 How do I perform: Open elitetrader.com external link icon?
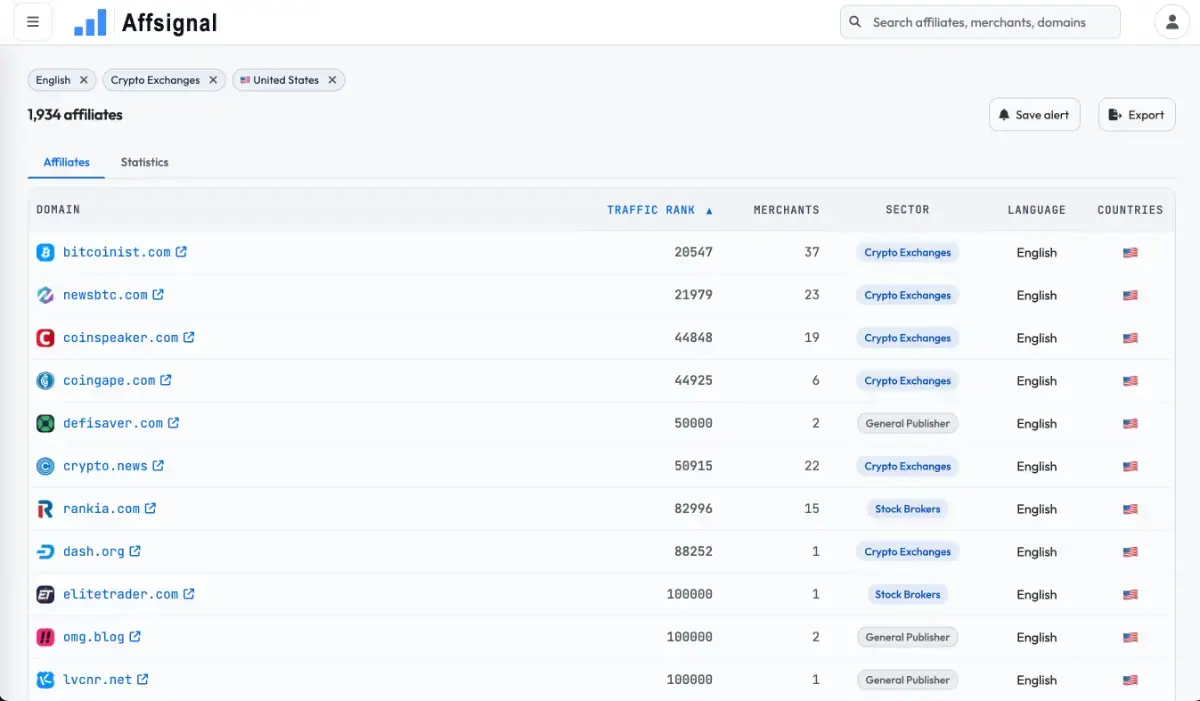tap(189, 594)
